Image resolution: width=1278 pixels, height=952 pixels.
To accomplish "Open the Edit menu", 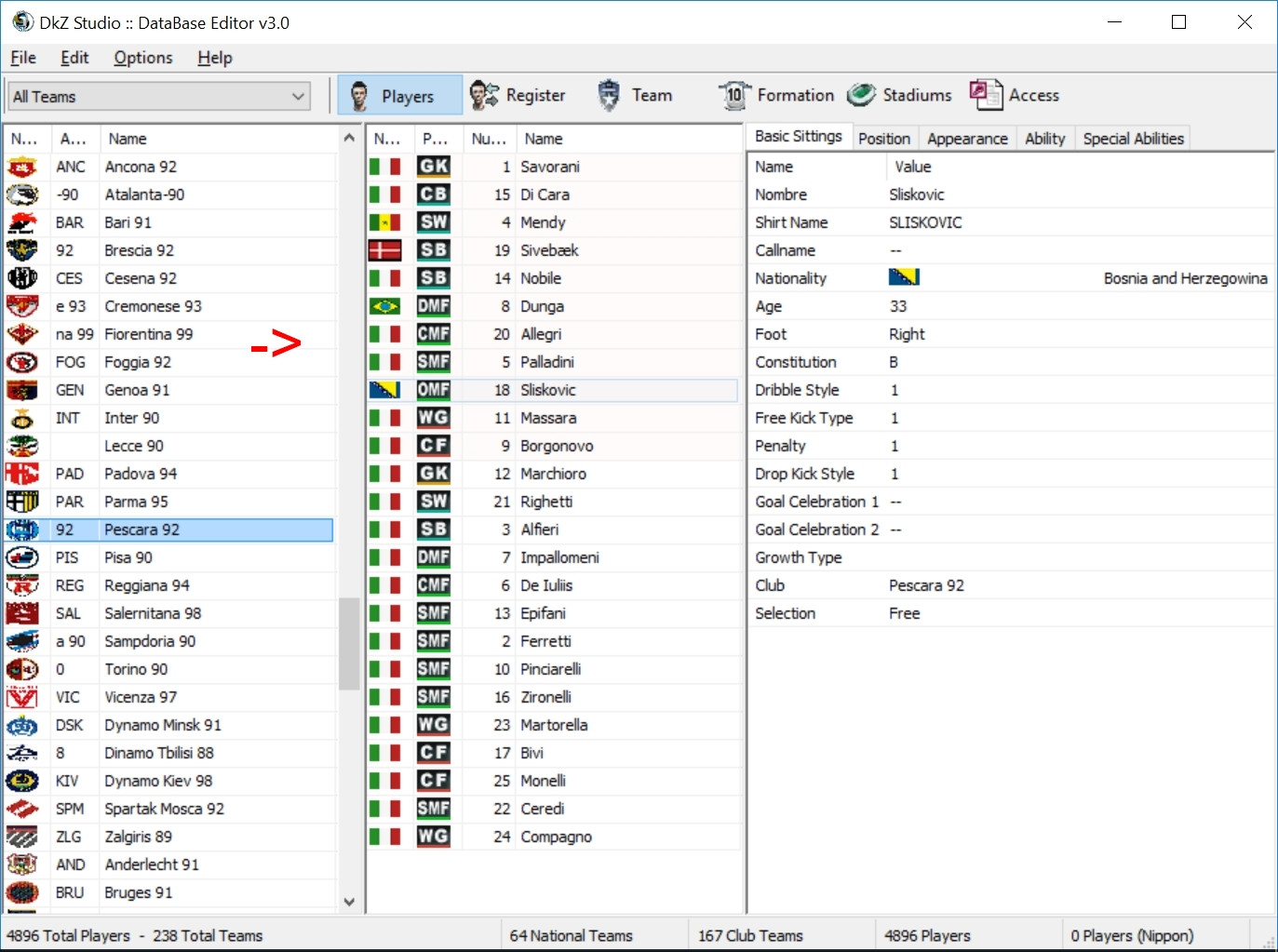I will pyautogui.click(x=74, y=58).
